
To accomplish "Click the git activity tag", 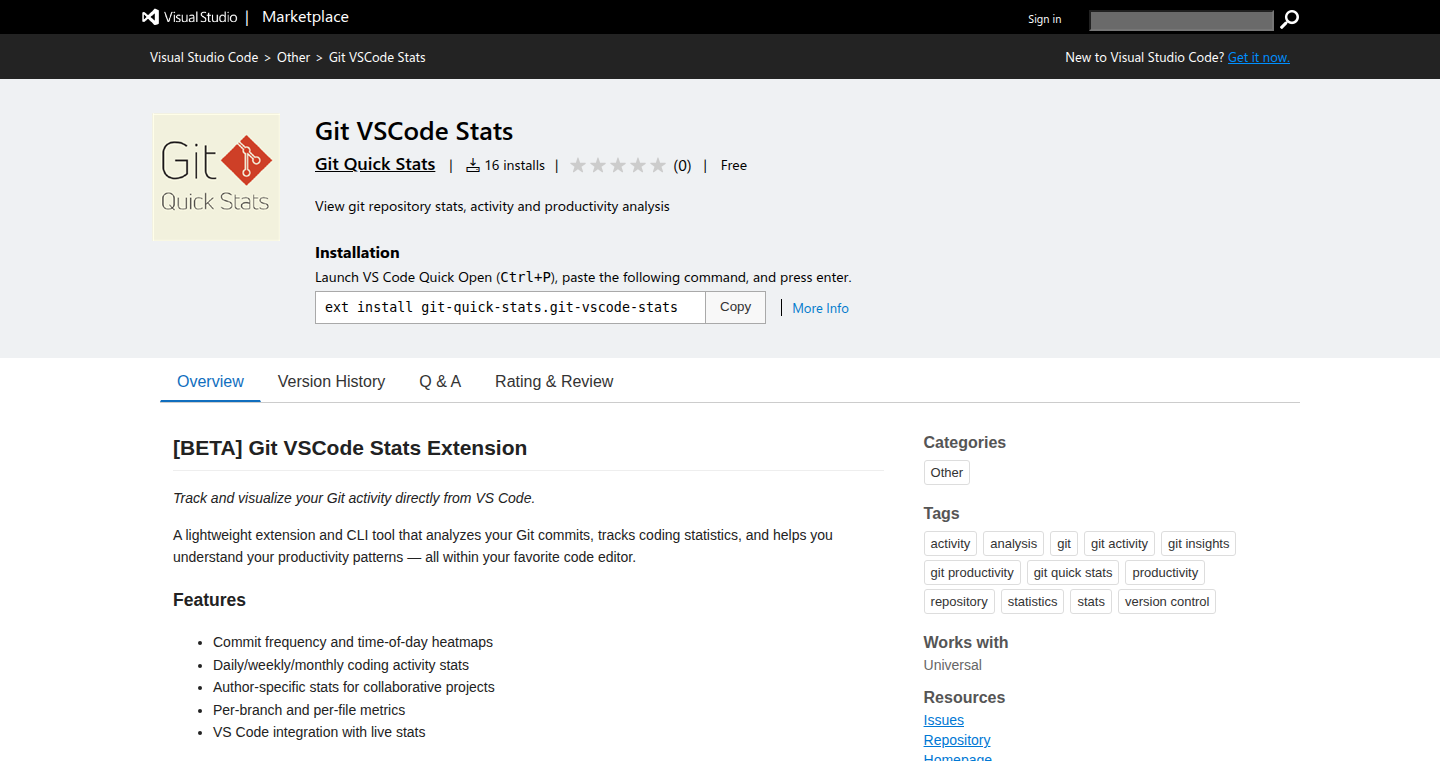I will coord(1119,544).
